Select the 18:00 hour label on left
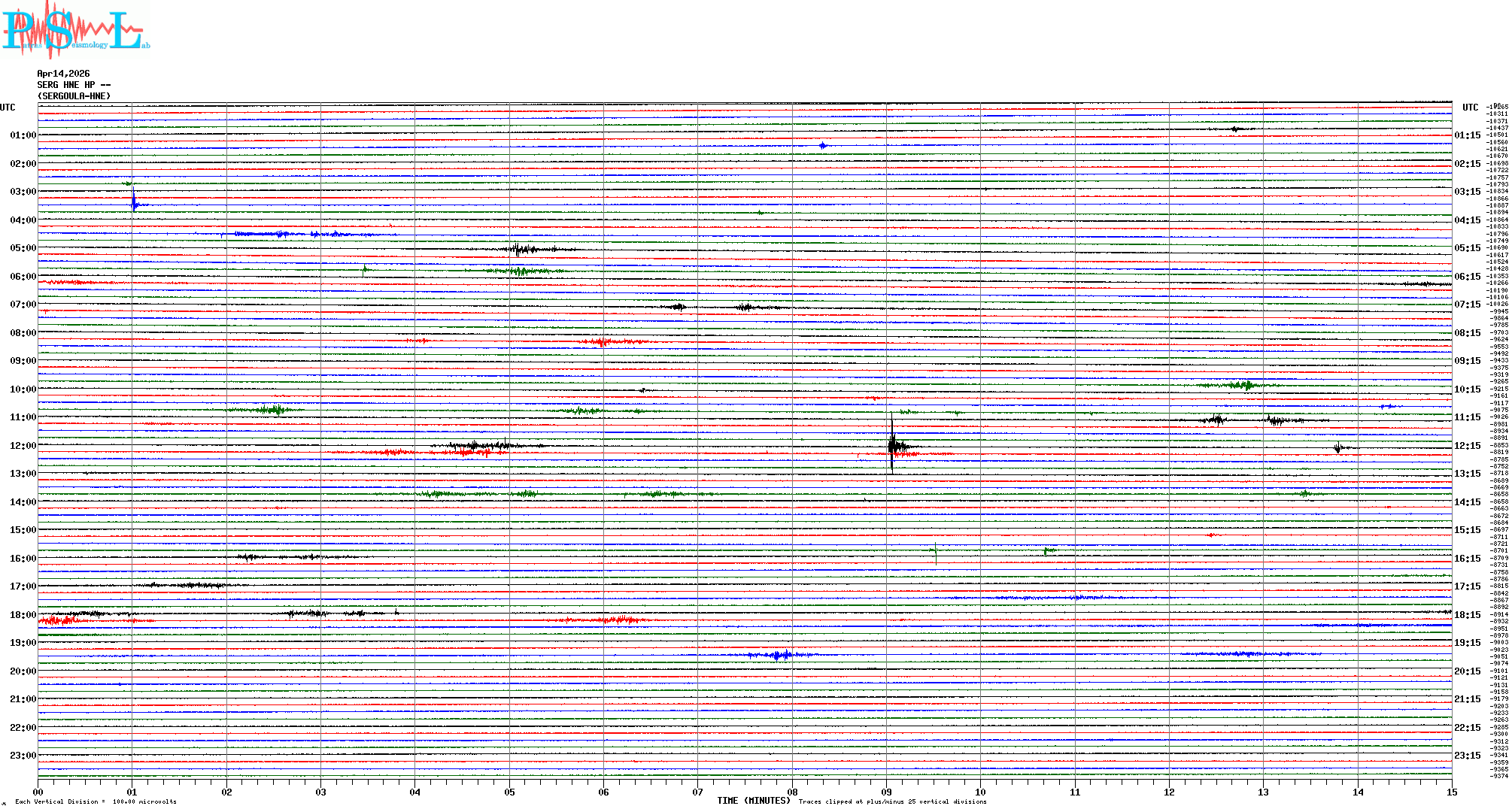The image size is (1512, 812). tap(23, 615)
